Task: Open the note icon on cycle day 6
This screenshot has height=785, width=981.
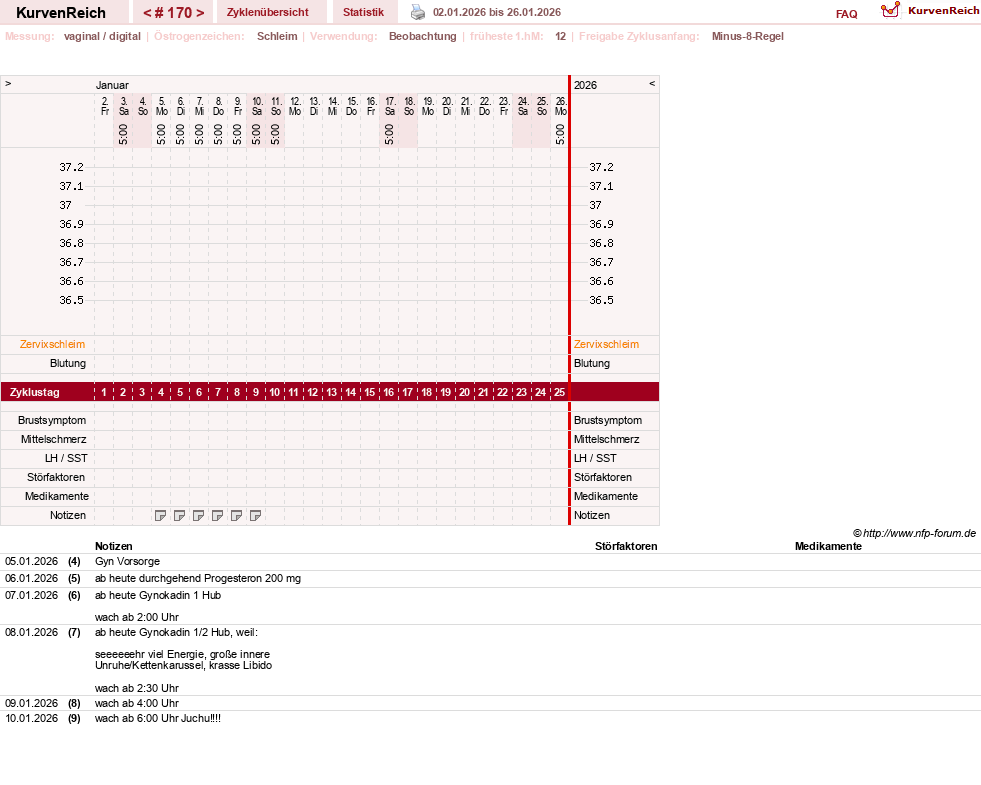Action: (198, 515)
